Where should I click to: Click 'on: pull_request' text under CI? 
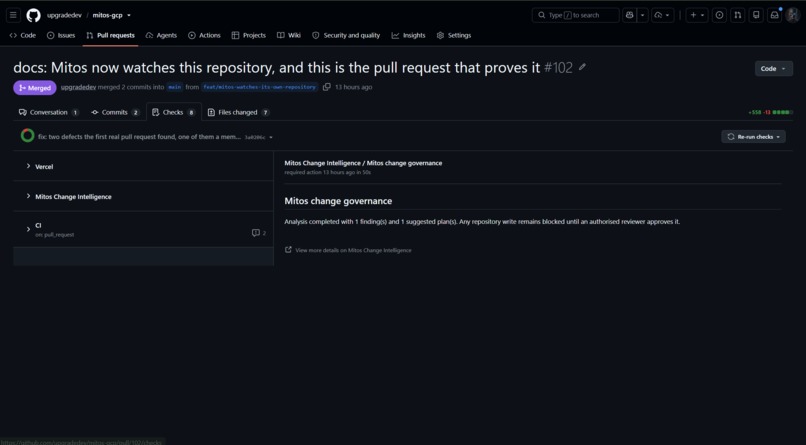tap(54, 235)
